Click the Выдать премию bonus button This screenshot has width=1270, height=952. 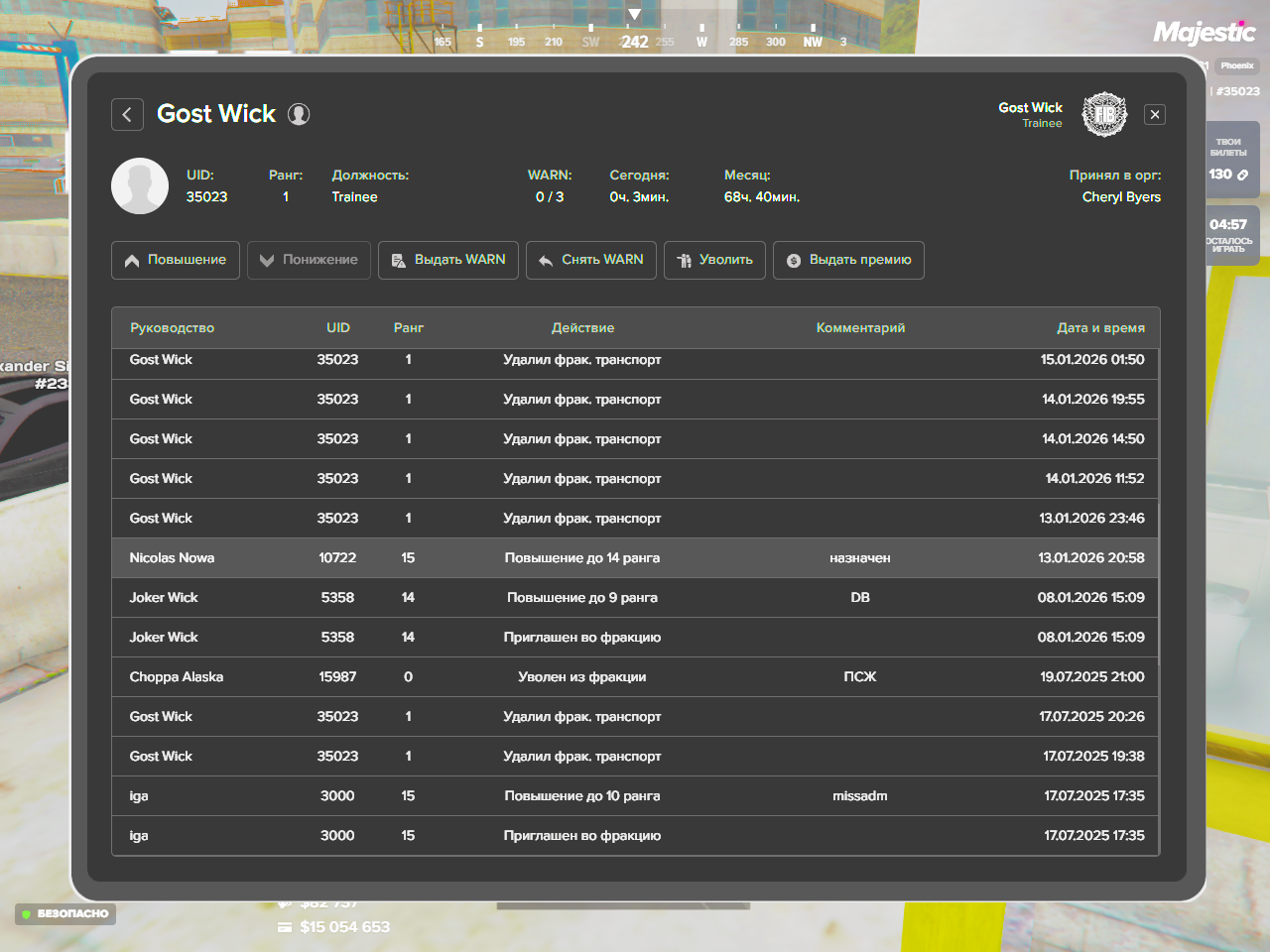click(848, 260)
